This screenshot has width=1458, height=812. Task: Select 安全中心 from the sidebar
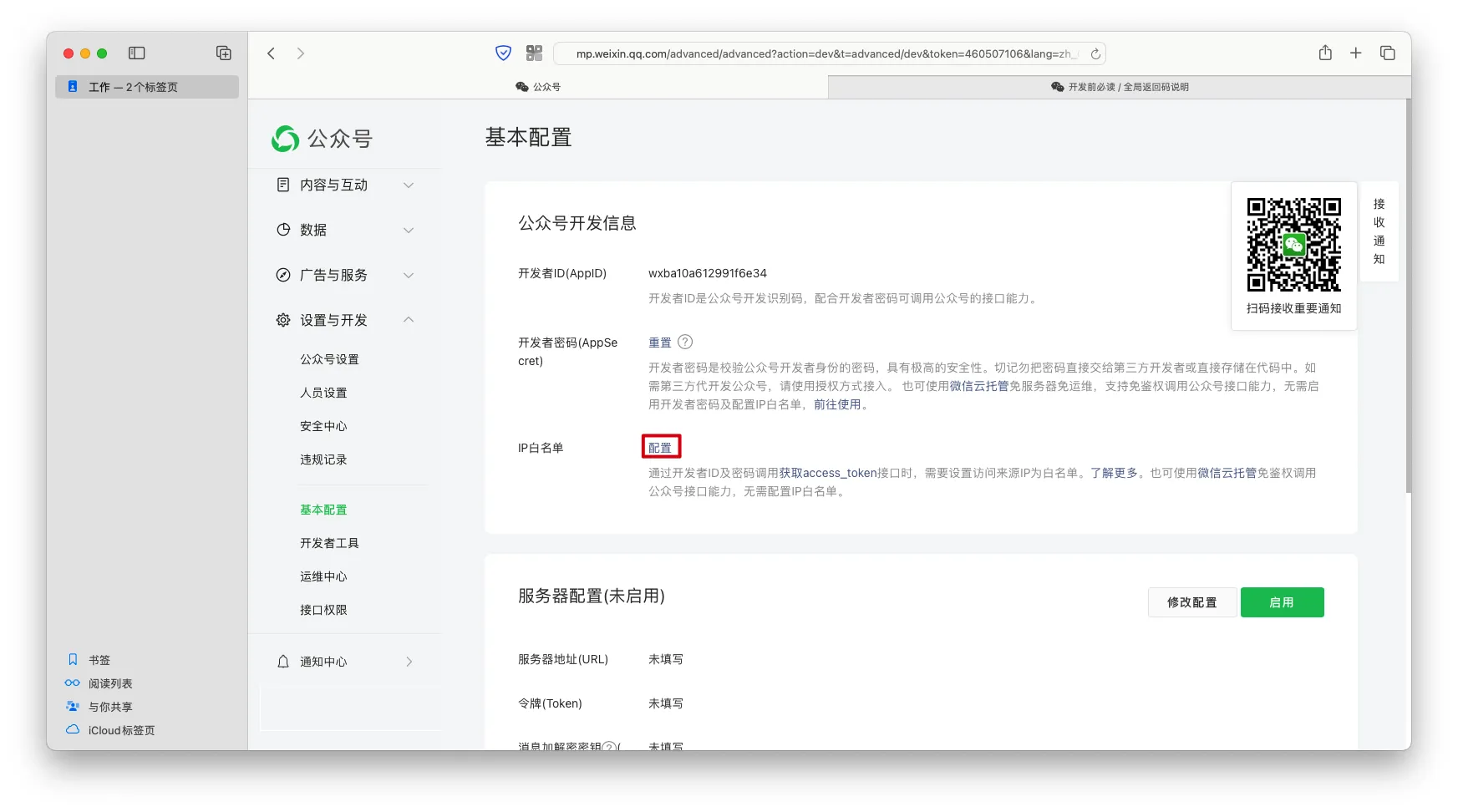[323, 426]
